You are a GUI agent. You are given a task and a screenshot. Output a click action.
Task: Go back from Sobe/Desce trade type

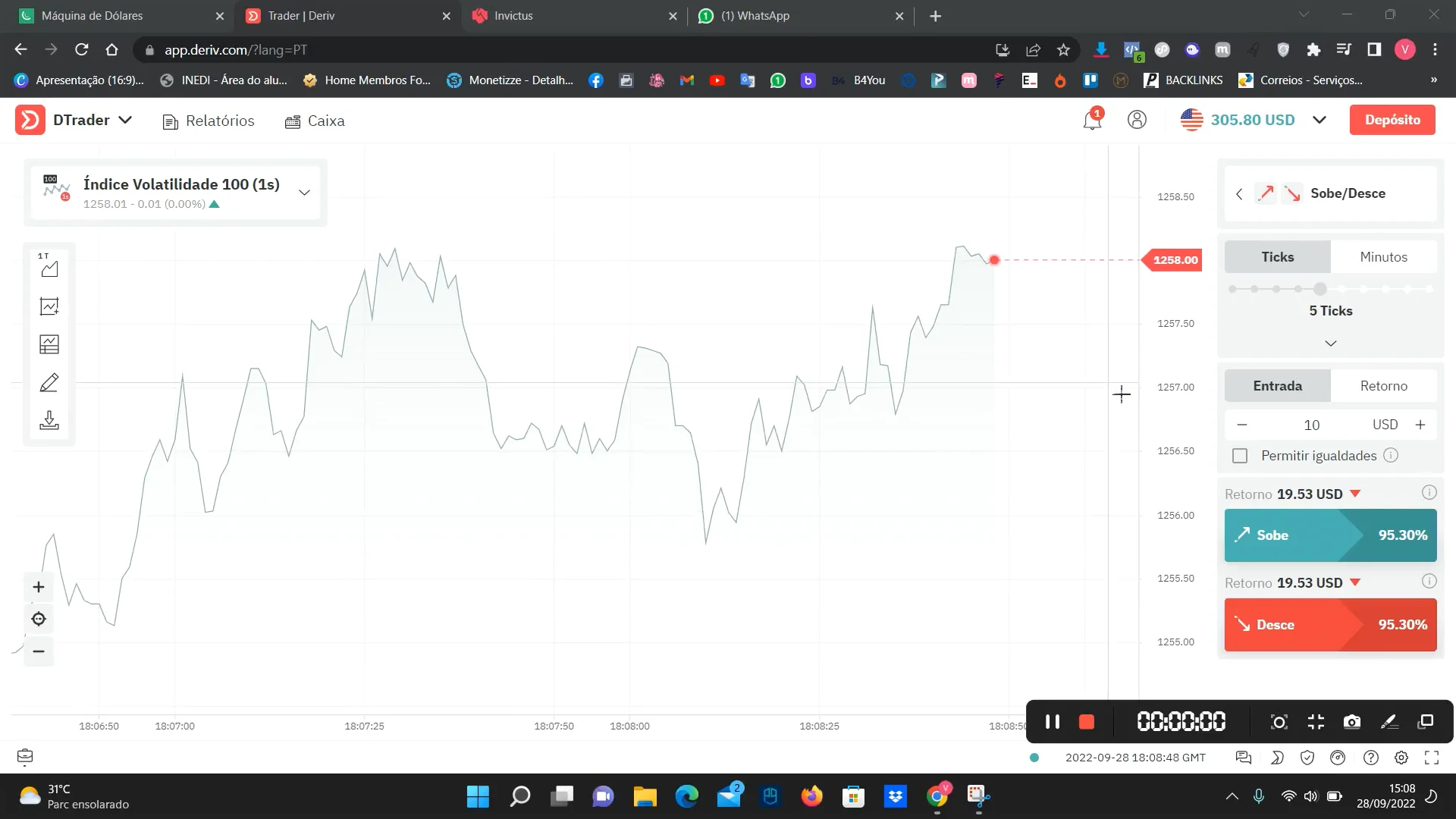(x=1239, y=194)
